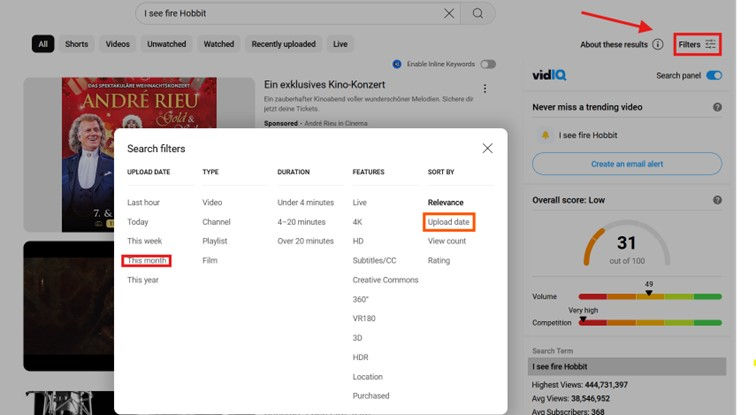The width and height of the screenshot is (756, 415).
Task: Filter by This month upload date
Action: tap(147, 260)
